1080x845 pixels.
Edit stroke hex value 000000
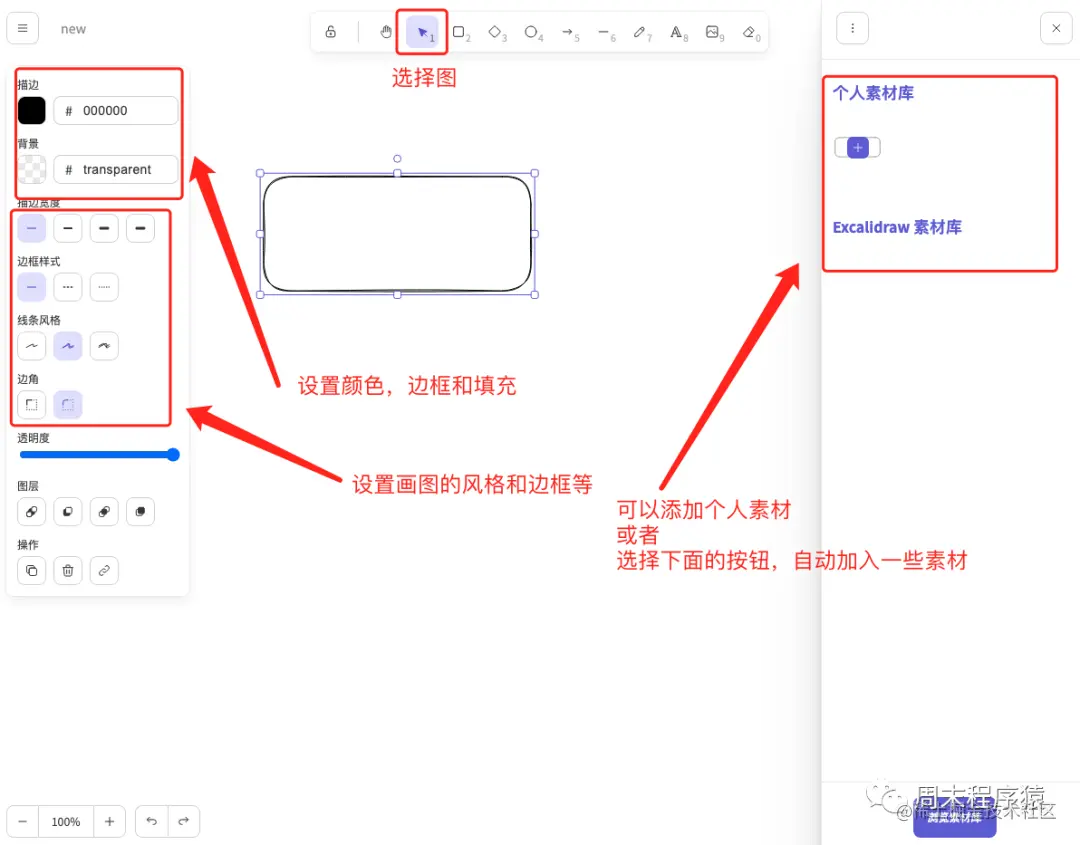coord(116,110)
